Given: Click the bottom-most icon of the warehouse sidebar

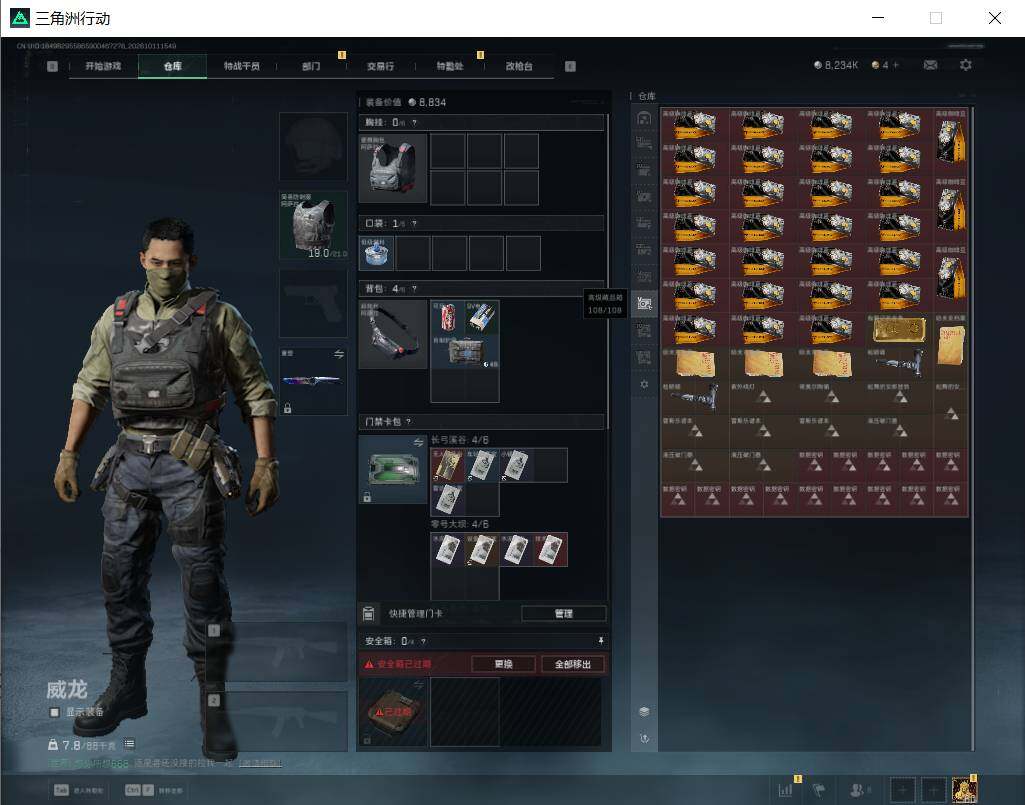Looking at the screenshot, I should 644,738.
